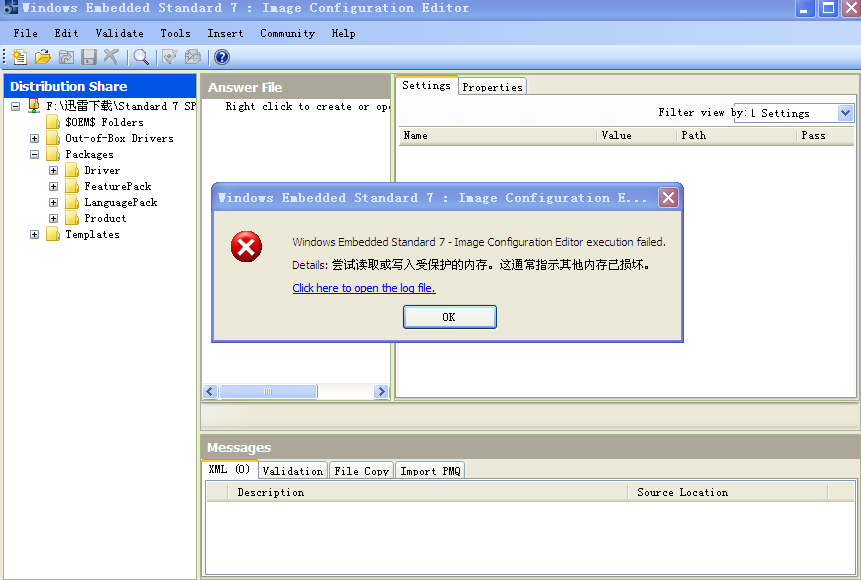The image size is (861, 580).
Task: Switch to the Settings tab
Action: [x=426, y=86]
